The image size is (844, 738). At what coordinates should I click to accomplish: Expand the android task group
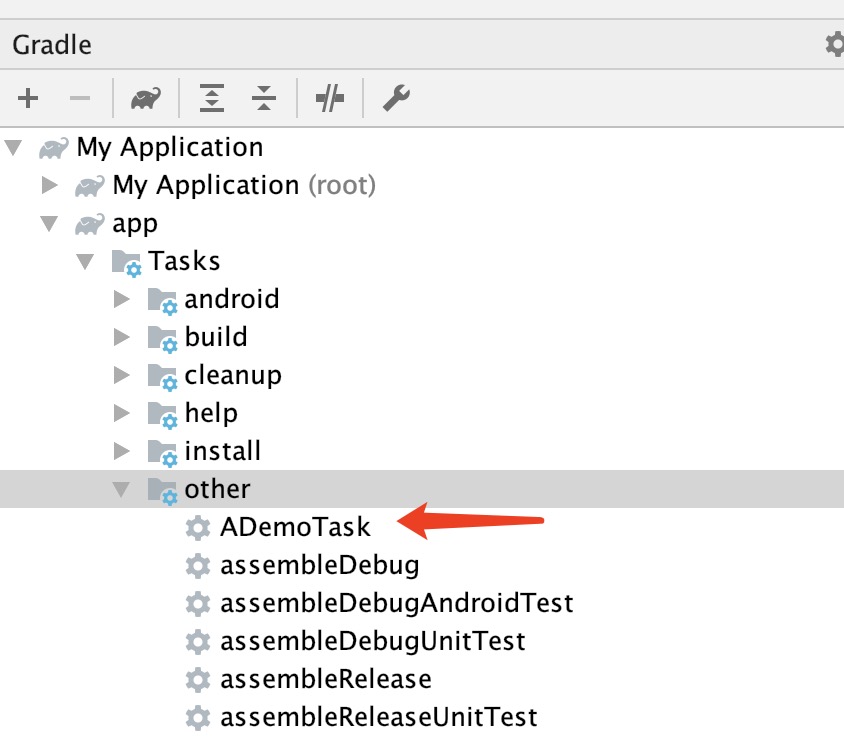click(x=122, y=299)
